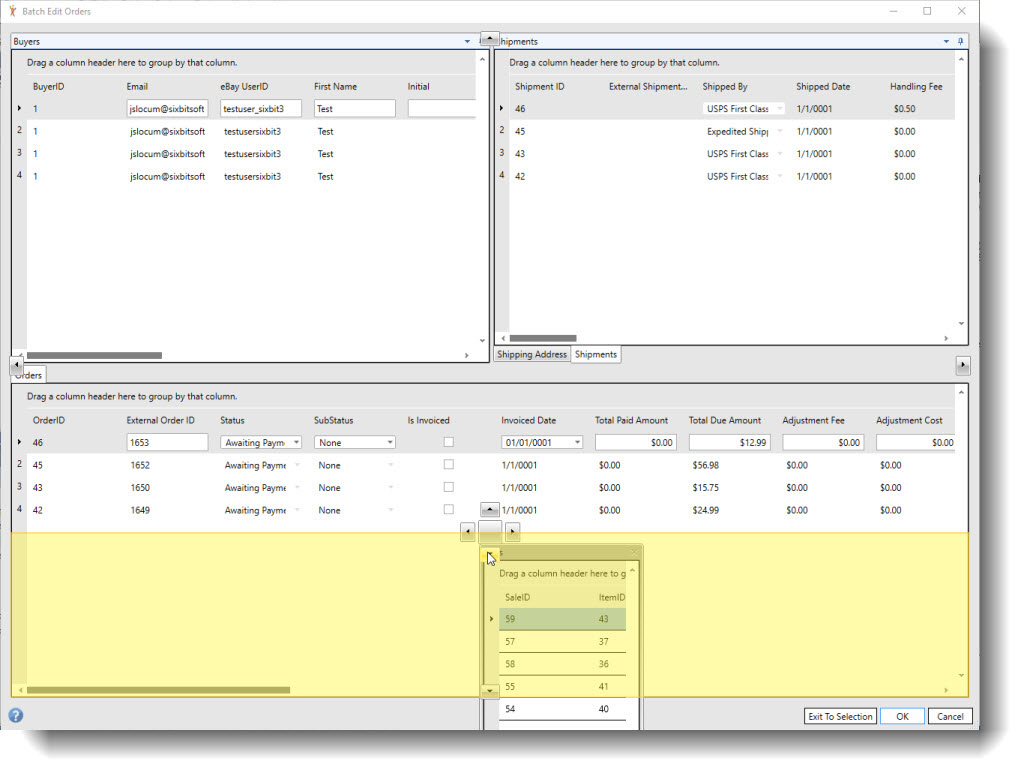1030x780 pixels.
Task: Click the empty Initial field in first buyer row
Action: point(441,108)
